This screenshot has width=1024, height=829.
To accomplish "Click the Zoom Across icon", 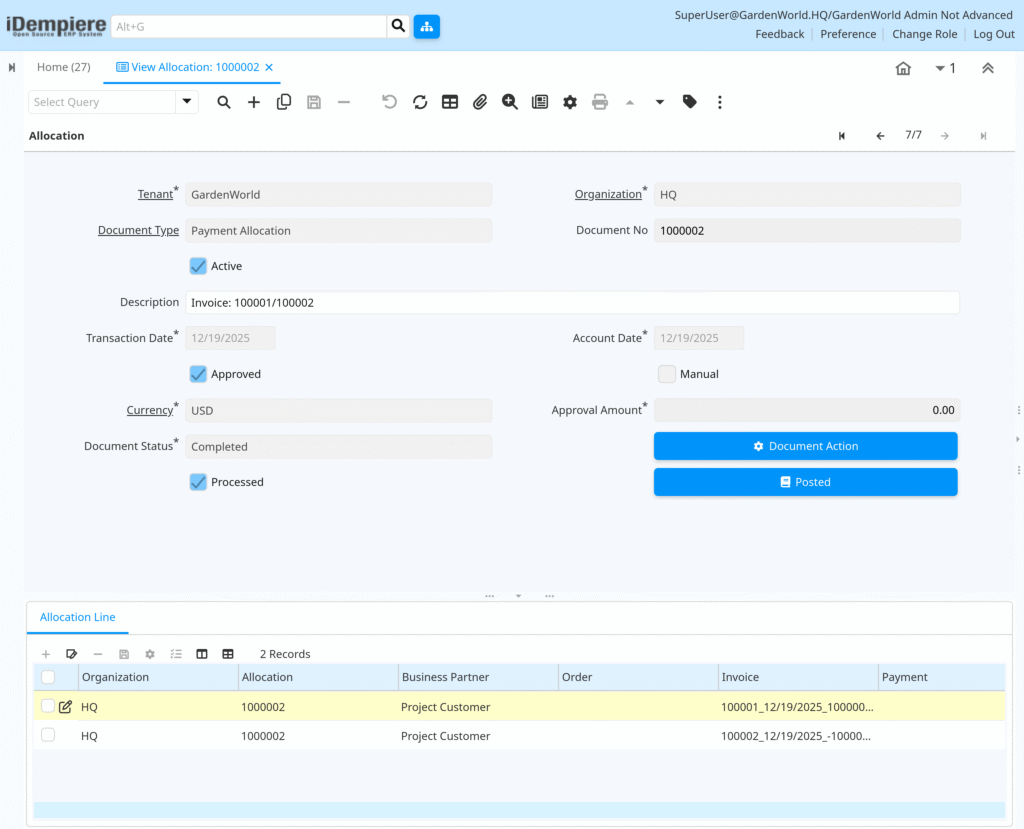I will tap(510, 102).
